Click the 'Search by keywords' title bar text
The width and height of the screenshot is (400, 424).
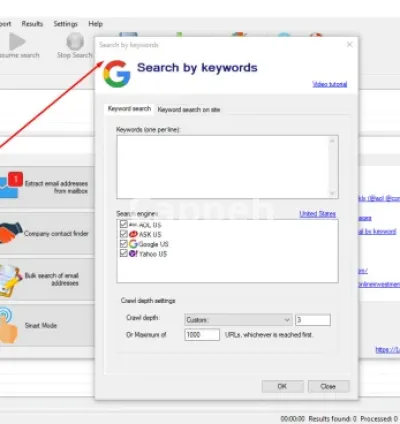click(129, 45)
